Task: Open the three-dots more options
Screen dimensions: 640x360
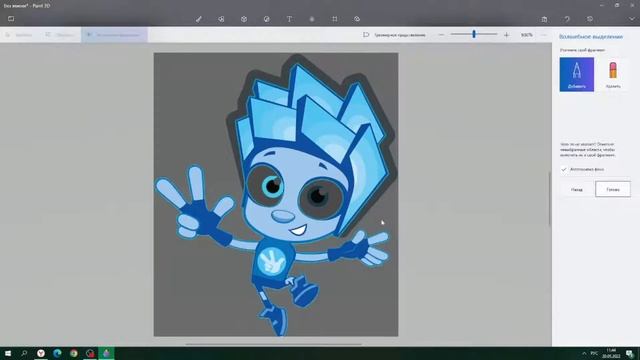Action: click(544, 35)
